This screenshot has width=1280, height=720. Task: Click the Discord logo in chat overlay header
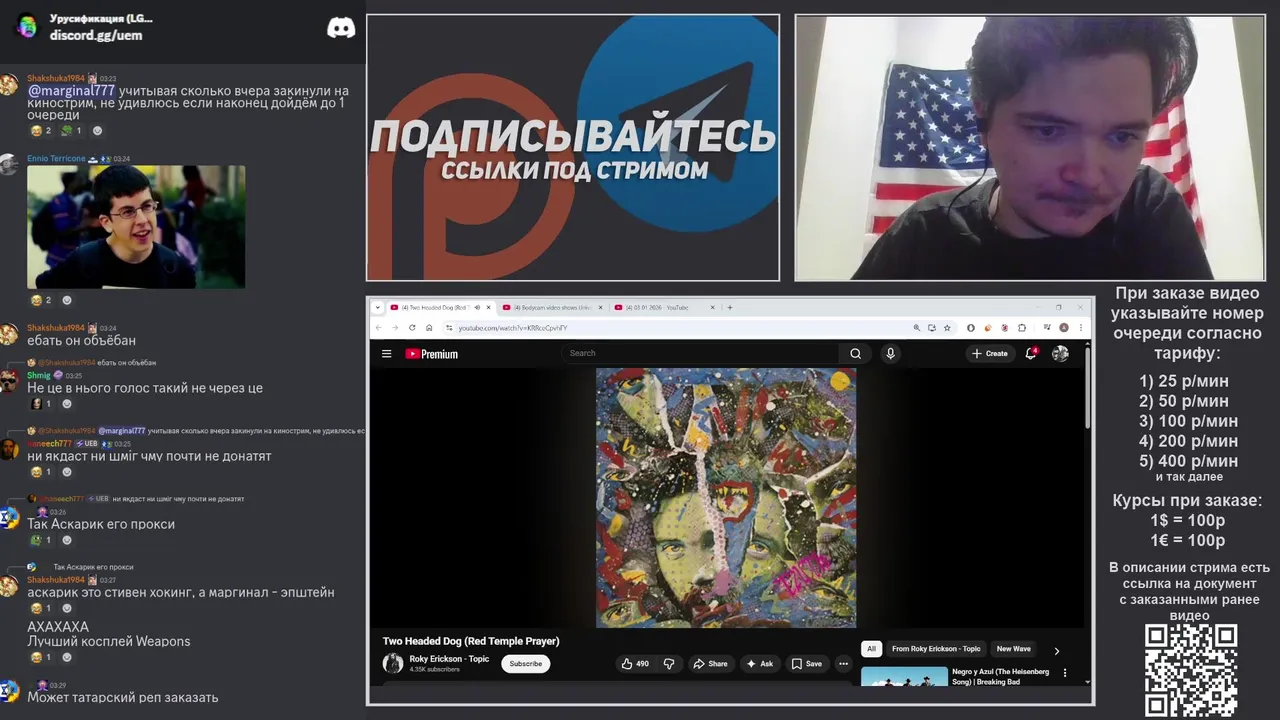click(341, 28)
